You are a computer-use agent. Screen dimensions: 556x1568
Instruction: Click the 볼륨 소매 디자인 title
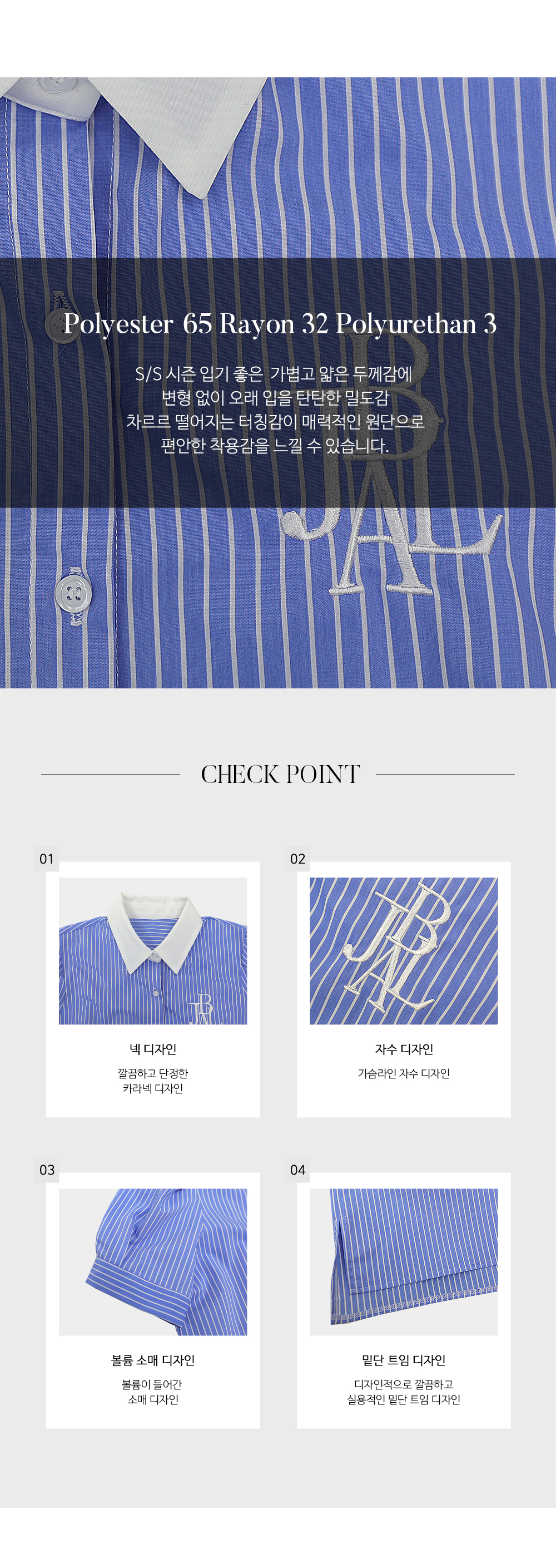point(153,1360)
